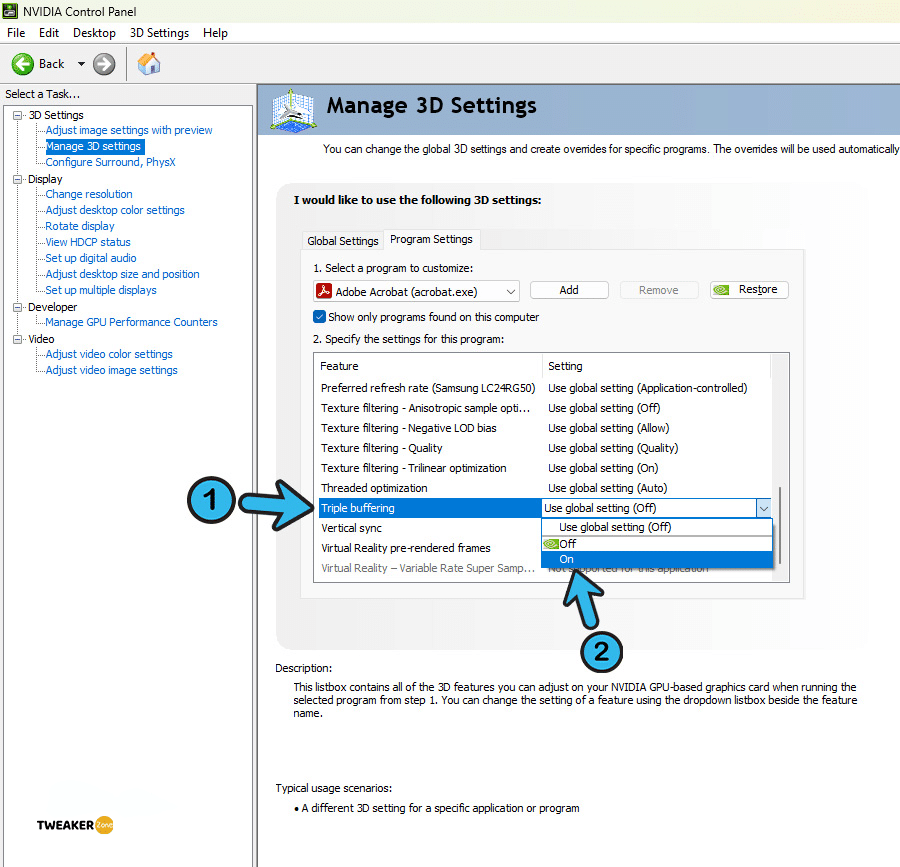Open the Edit menu
Image resolution: width=900 pixels, height=867 pixels.
point(49,33)
